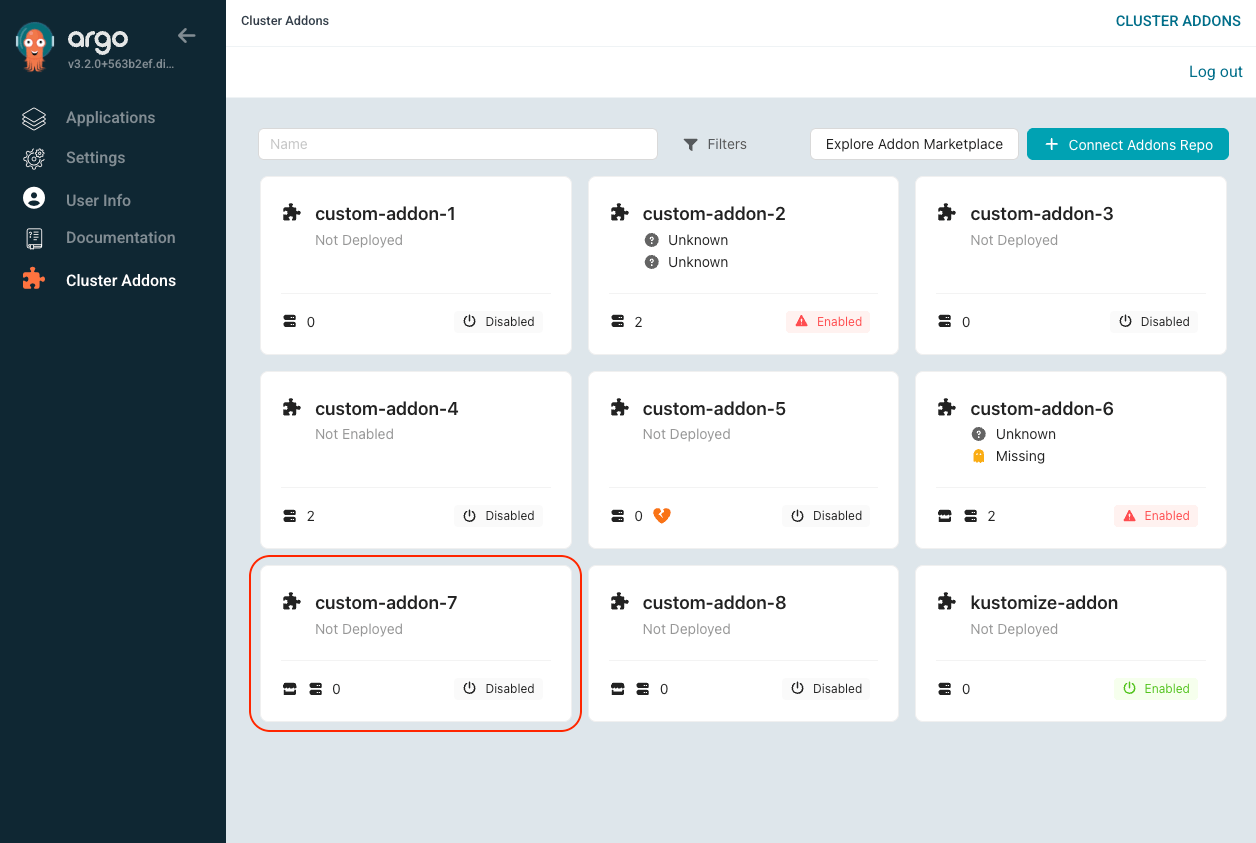
Task: Open Applications from the sidebar
Action: click(x=110, y=118)
